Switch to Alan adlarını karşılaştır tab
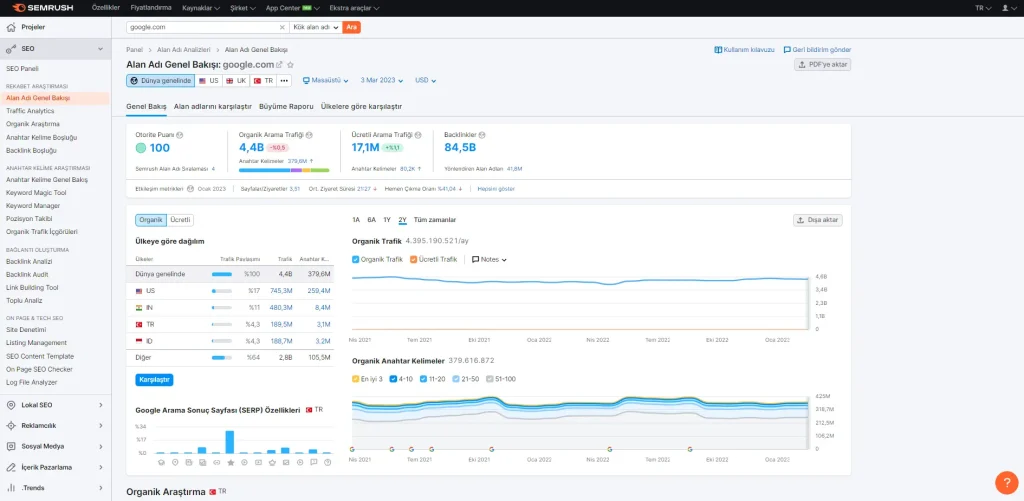Viewport: 1024px width, 501px height. coord(213,106)
